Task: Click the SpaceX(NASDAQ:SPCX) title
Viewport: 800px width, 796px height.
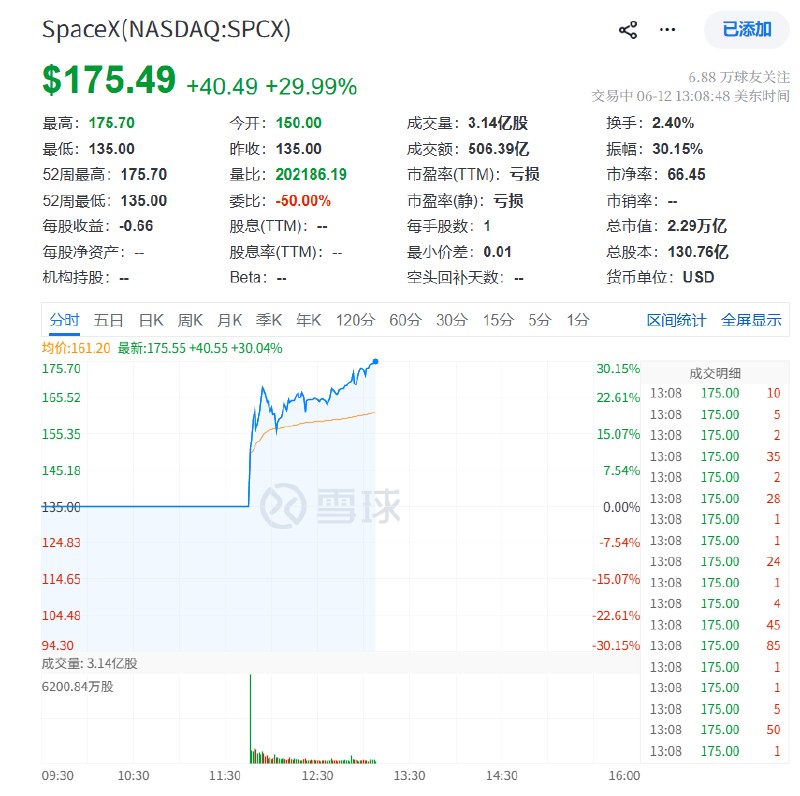Action: pyautogui.click(x=166, y=29)
